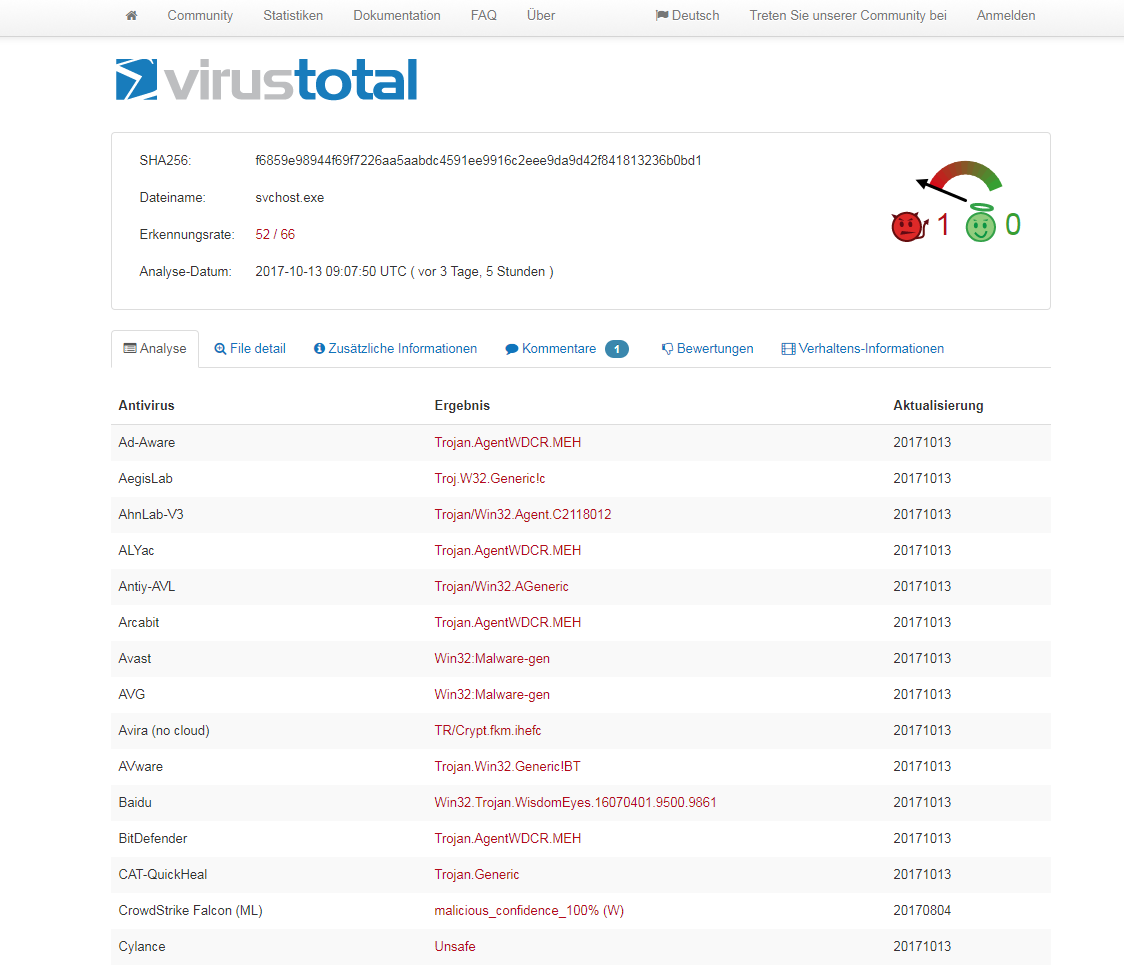The image size is (1124, 966).
Task: Click Baidu result Win32.Trojan.WisdomEyes
Action: point(576,803)
